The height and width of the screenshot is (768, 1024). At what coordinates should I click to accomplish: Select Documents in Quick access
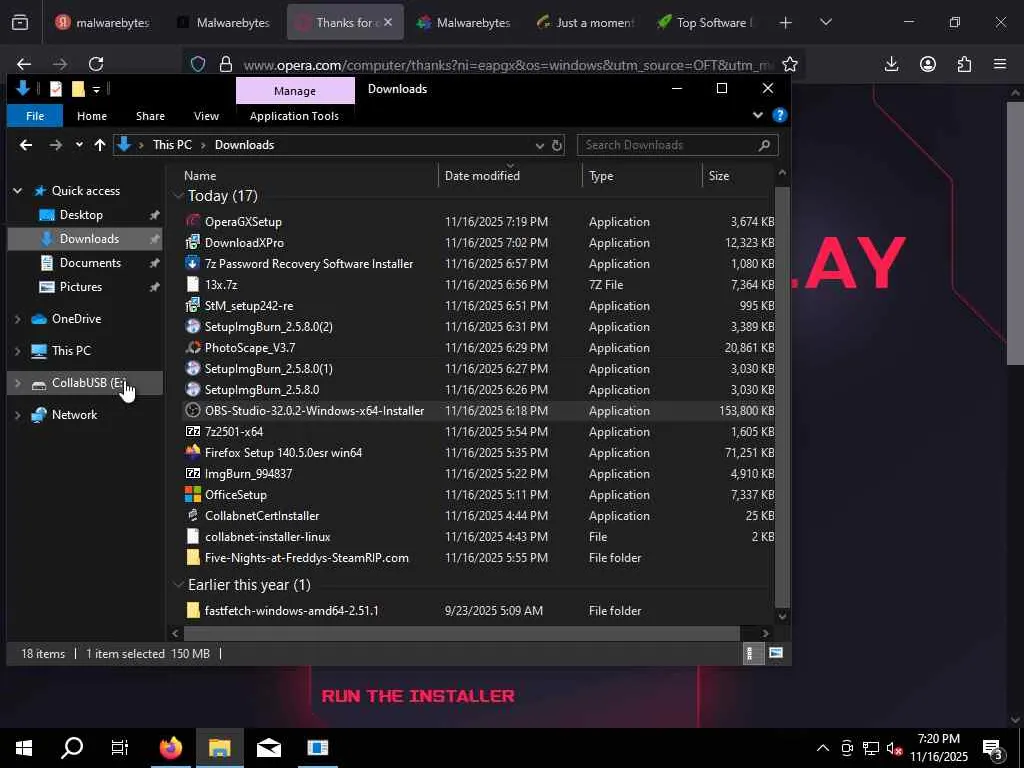pyautogui.click(x=90, y=263)
